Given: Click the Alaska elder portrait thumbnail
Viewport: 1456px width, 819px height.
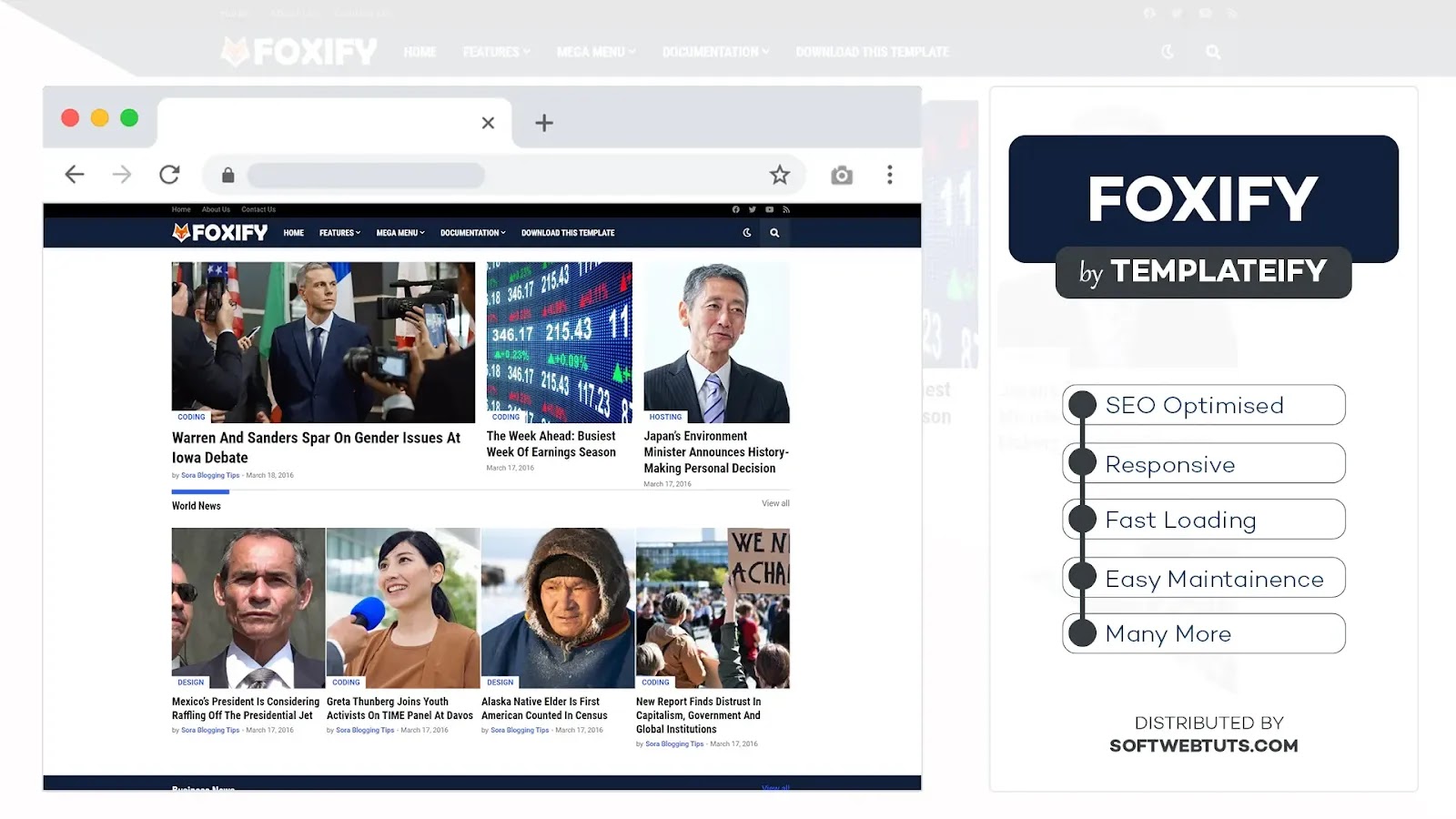Looking at the screenshot, I should tap(558, 608).
